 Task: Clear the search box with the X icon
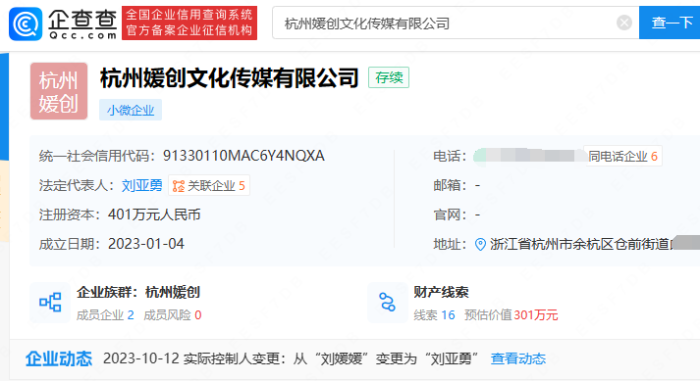(624, 22)
